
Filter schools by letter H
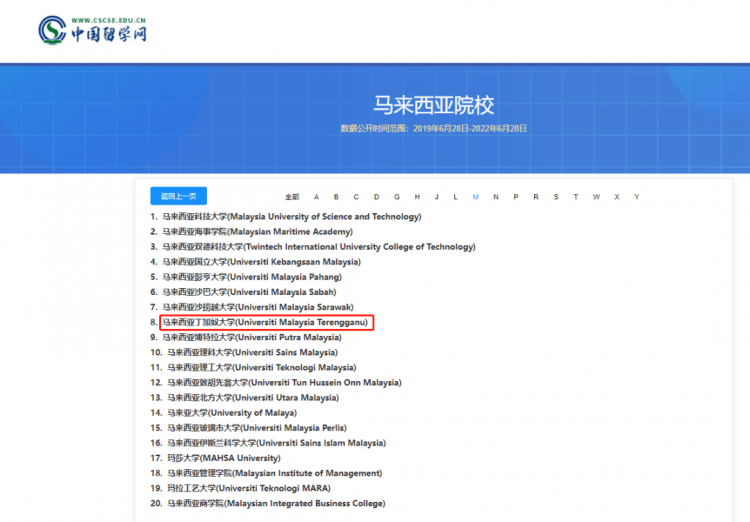click(x=417, y=197)
